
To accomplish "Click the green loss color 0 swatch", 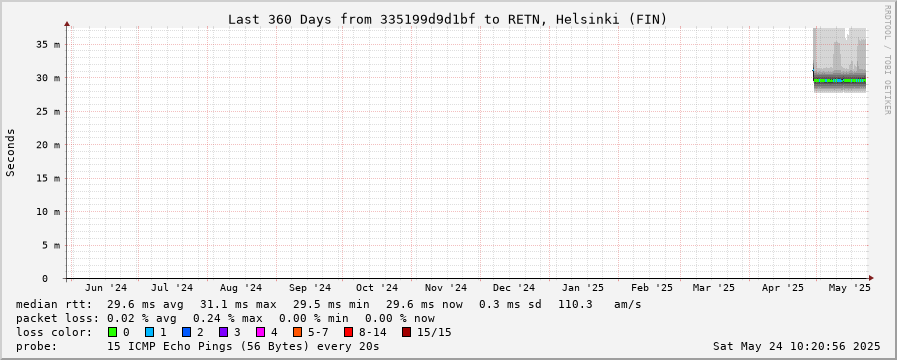I will tap(112, 332).
